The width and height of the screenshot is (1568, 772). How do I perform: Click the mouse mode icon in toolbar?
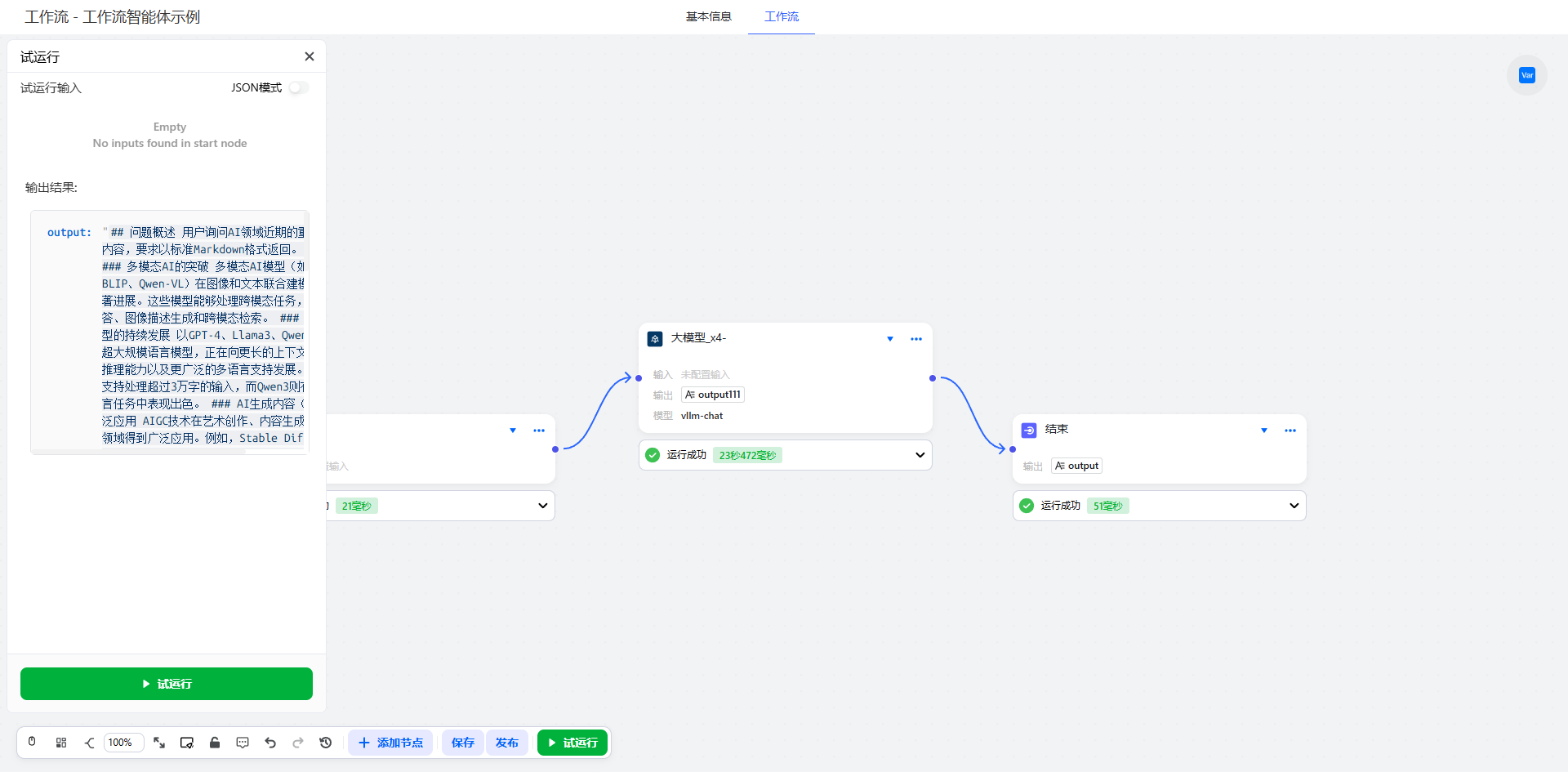click(x=32, y=743)
